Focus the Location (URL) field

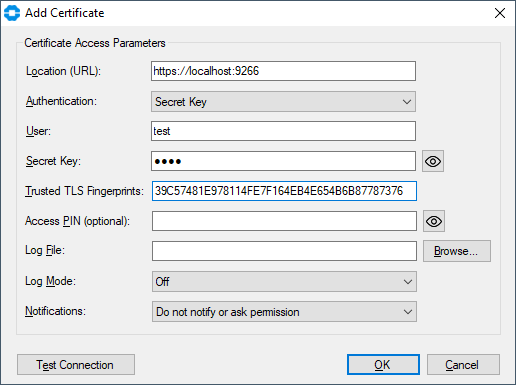(283, 71)
